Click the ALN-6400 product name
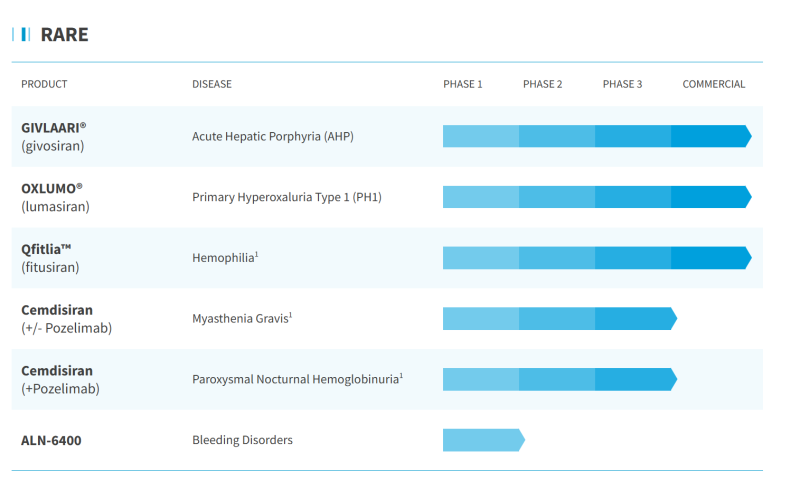Viewport: 800px width, 490px height. click(51, 440)
